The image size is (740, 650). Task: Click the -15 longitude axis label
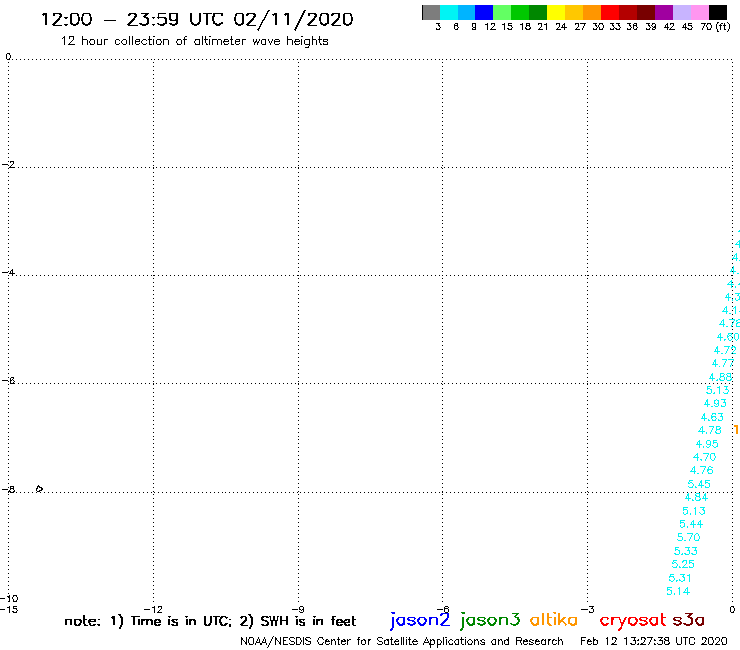point(9,609)
